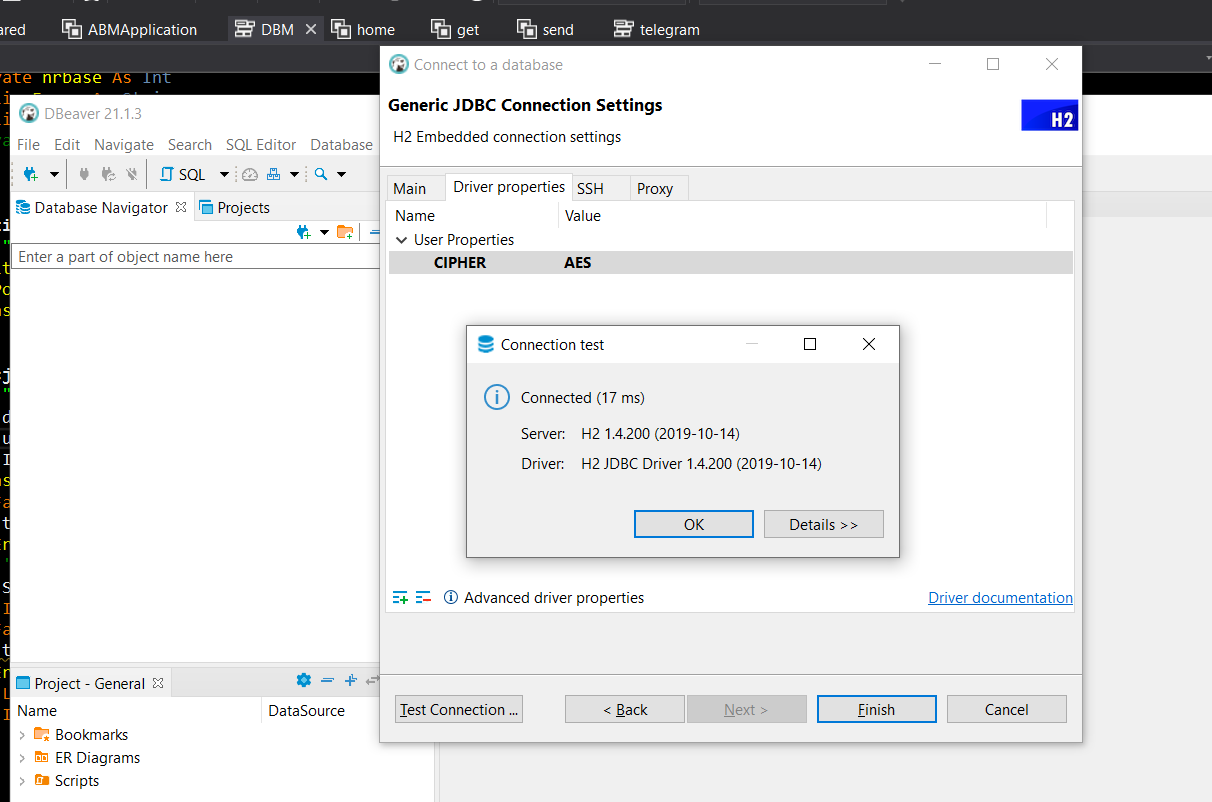Click the Name column header in Project panel

pyautogui.click(x=37, y=711)
